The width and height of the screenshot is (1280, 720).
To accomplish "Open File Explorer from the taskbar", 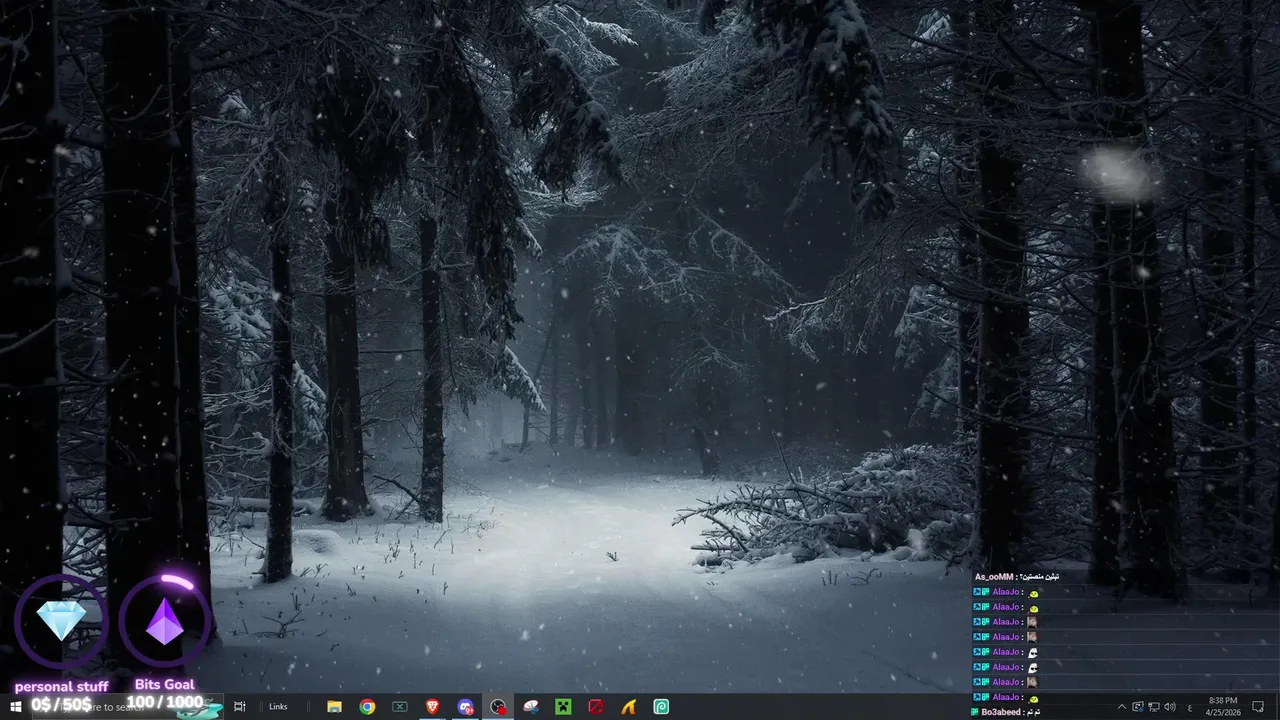I will point(335,707).
